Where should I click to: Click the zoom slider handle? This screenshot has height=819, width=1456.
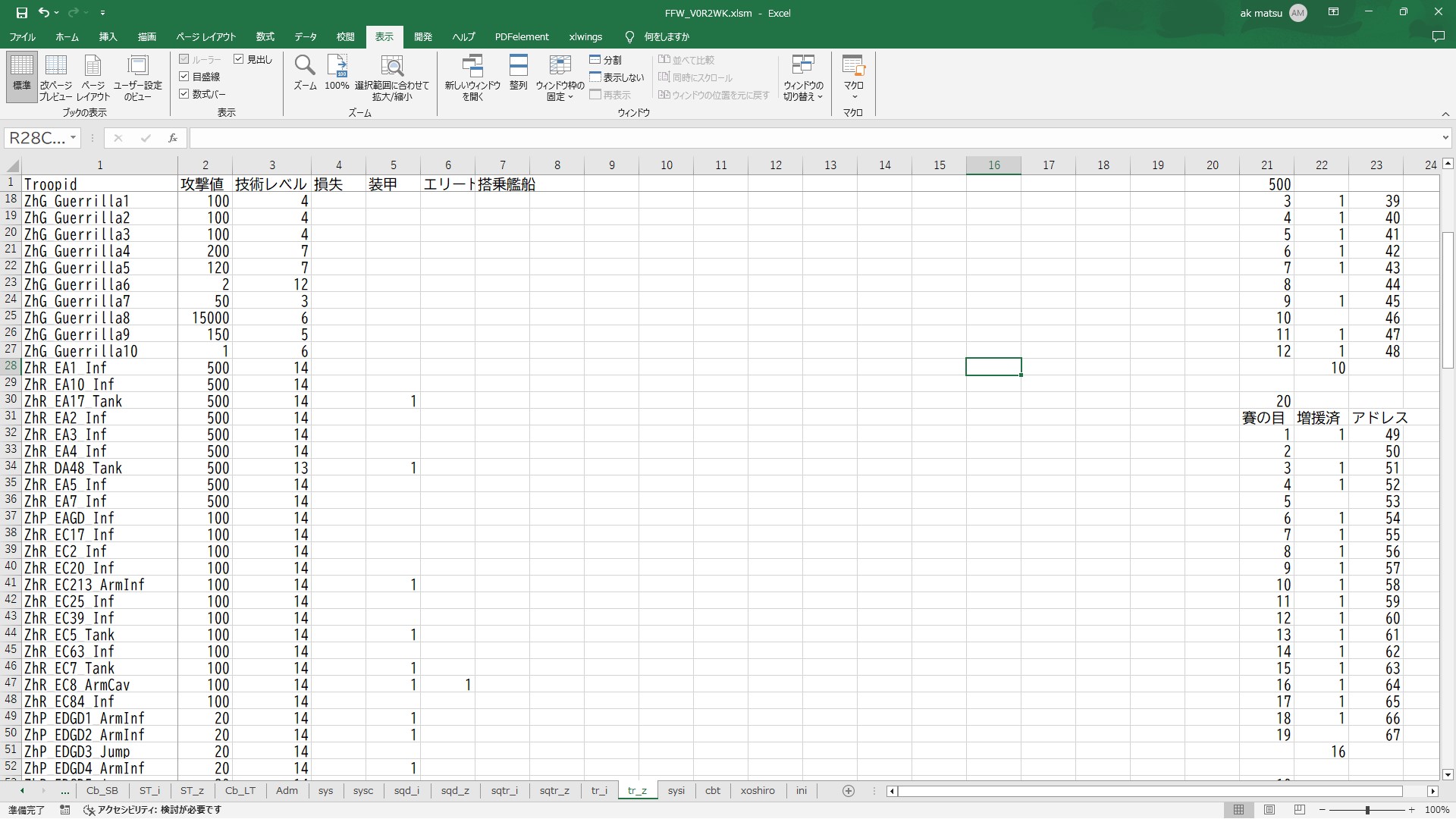click(1367, 810)
